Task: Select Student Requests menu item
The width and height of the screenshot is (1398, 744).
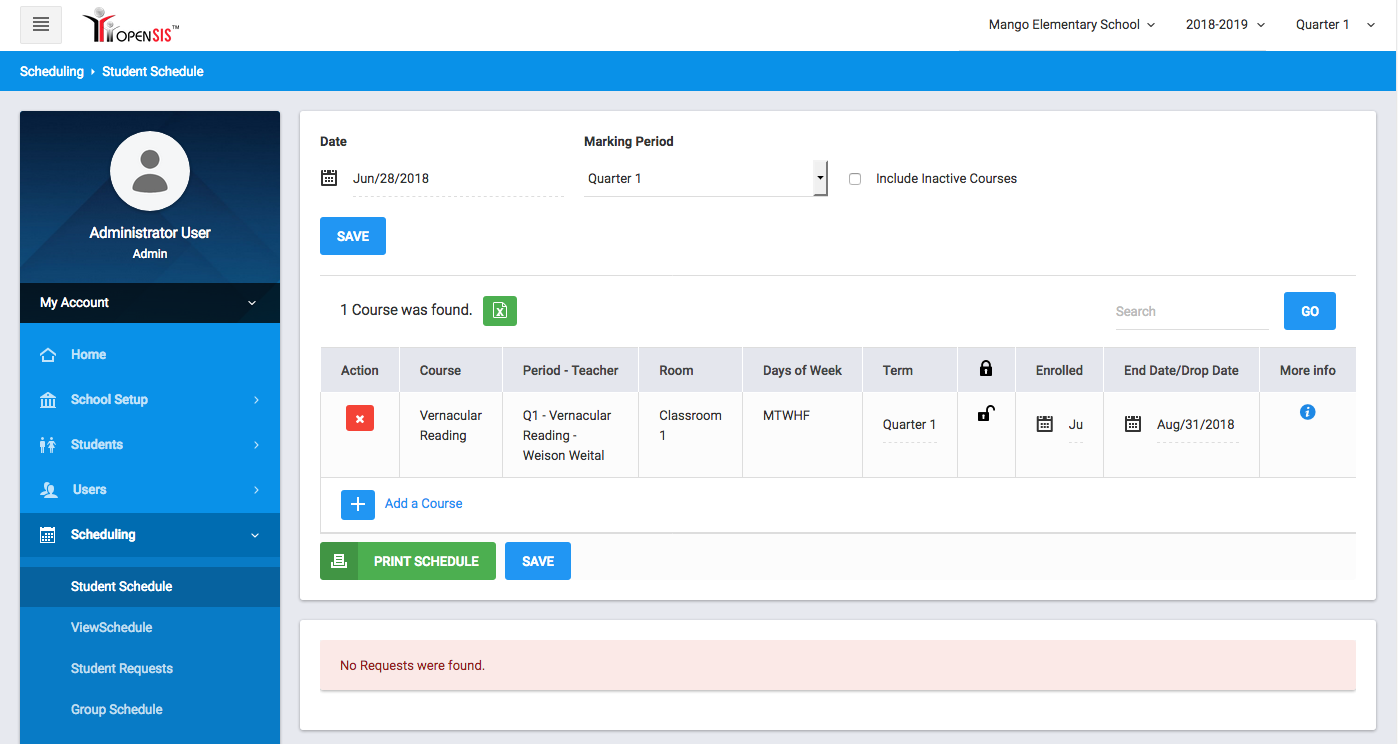Action: click(122, 669)
